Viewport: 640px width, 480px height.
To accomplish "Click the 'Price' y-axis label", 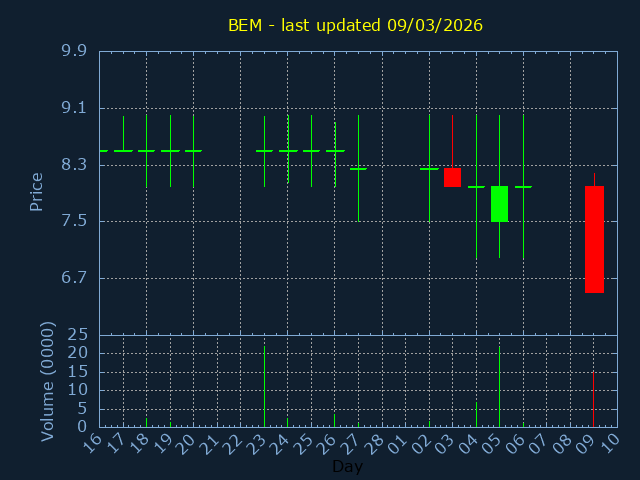I will (x=37, y=192).
